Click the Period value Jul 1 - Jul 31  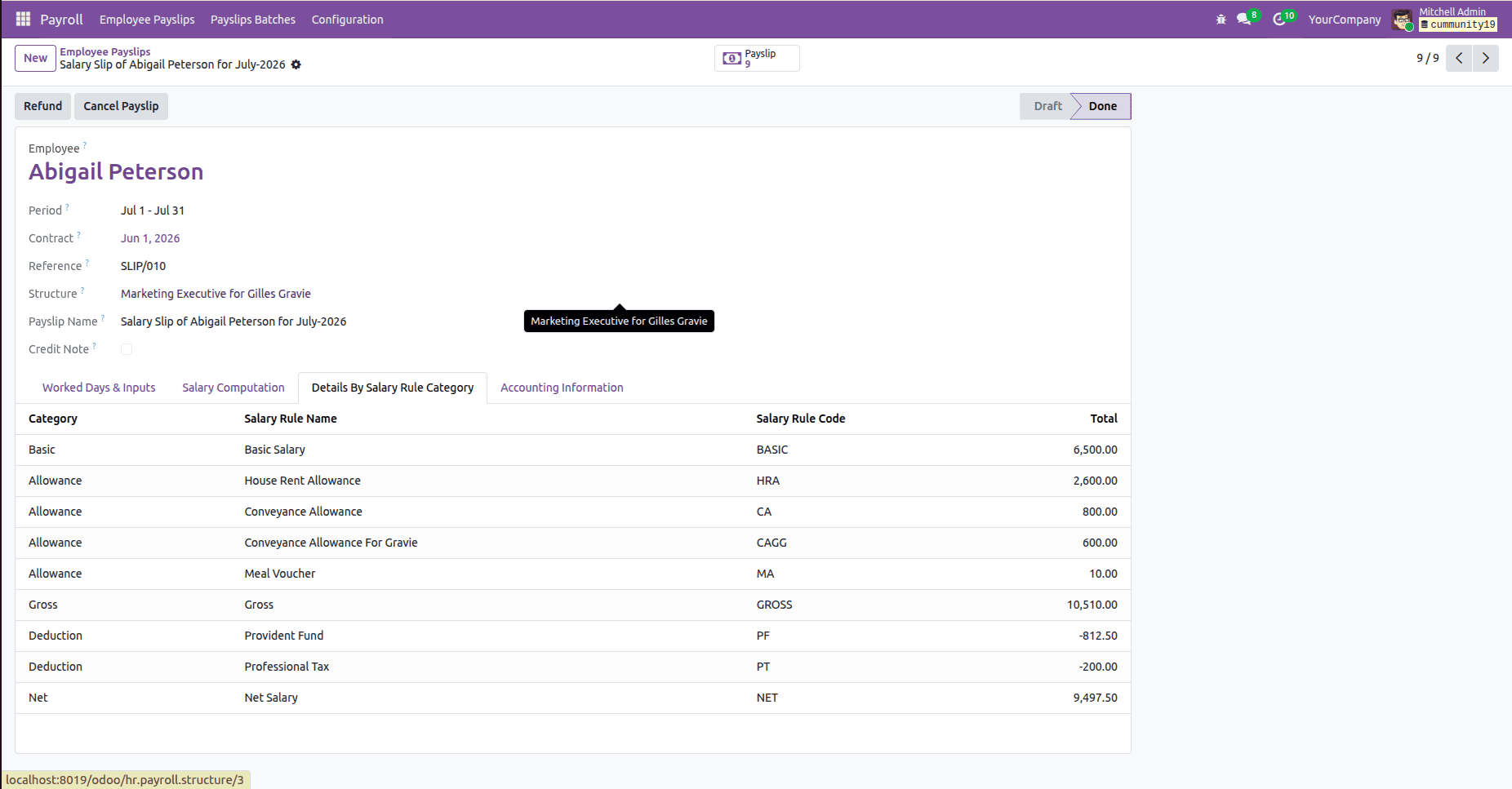click(153, 211)
